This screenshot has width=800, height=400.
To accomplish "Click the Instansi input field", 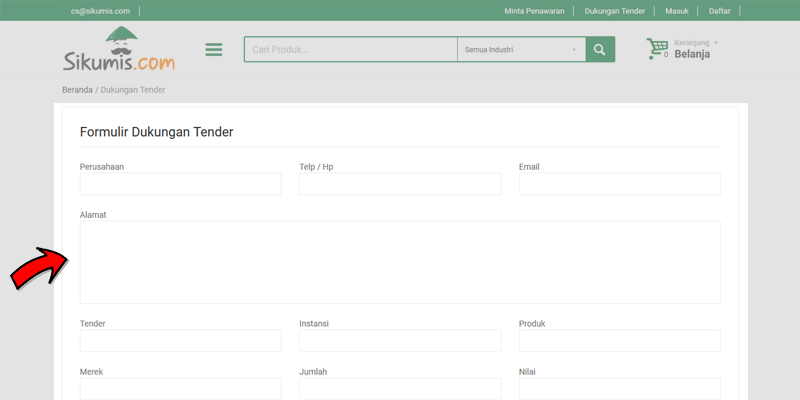I will click(400, 340).
